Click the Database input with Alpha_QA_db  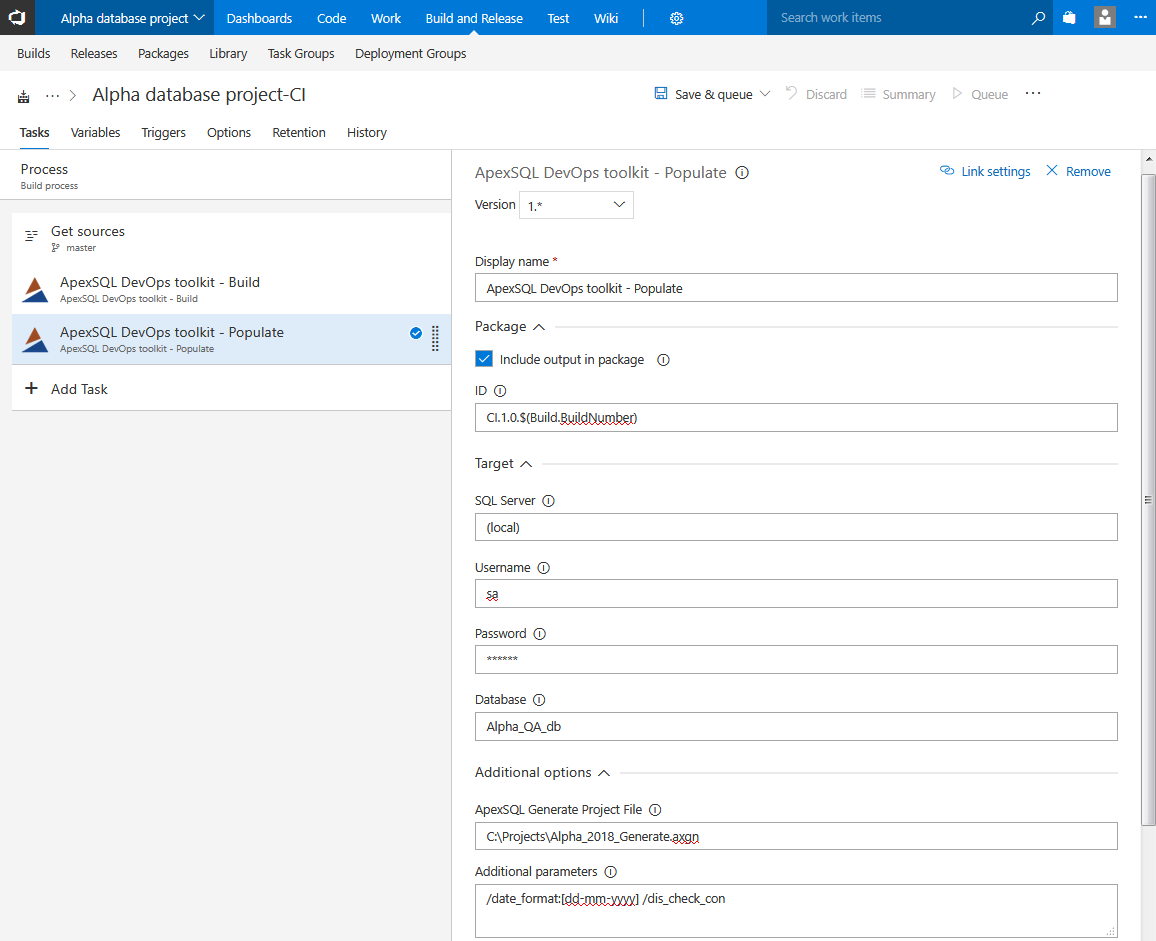coord(795,726)
